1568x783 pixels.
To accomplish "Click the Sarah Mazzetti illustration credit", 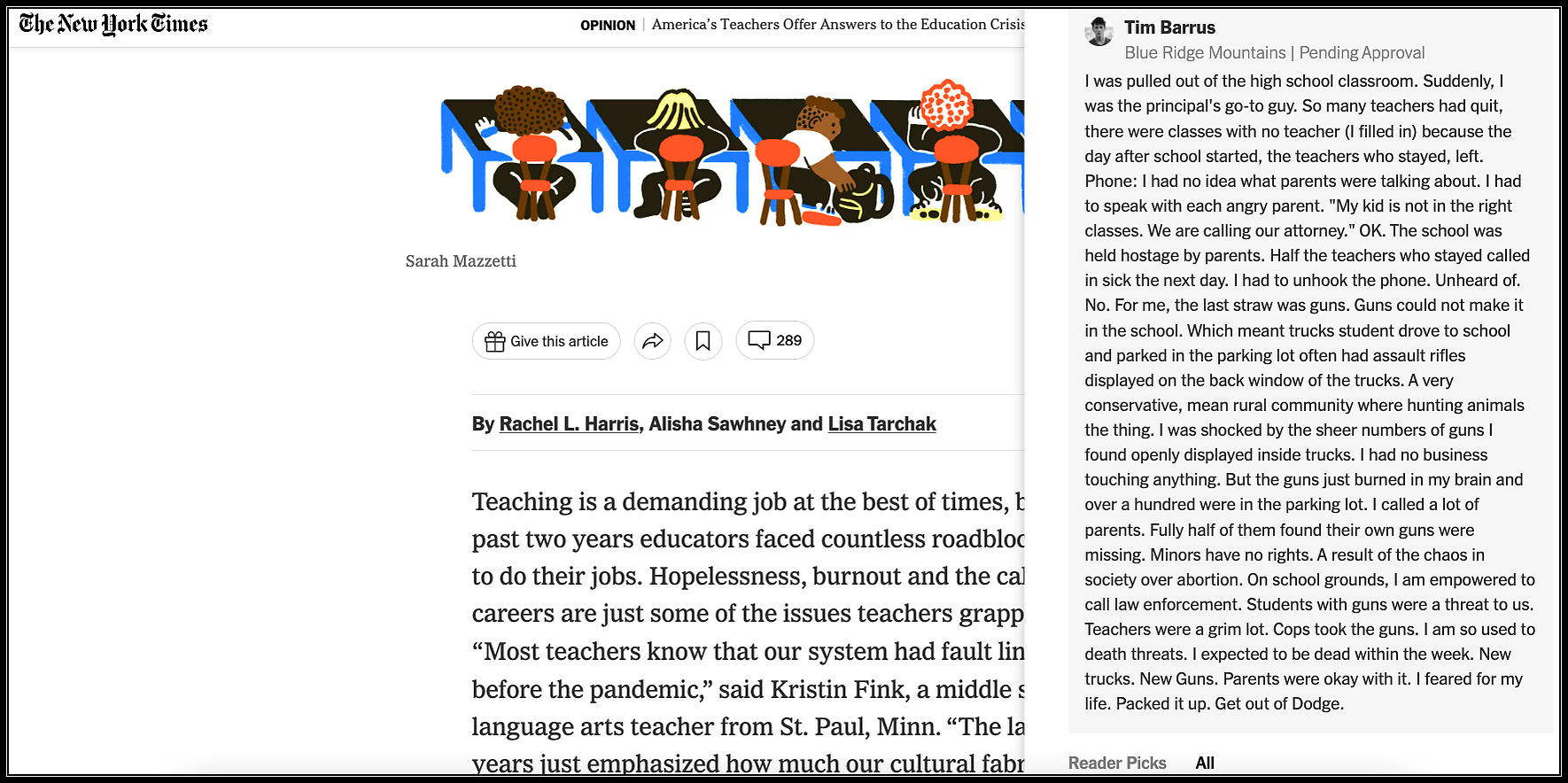I will [461, 261].
